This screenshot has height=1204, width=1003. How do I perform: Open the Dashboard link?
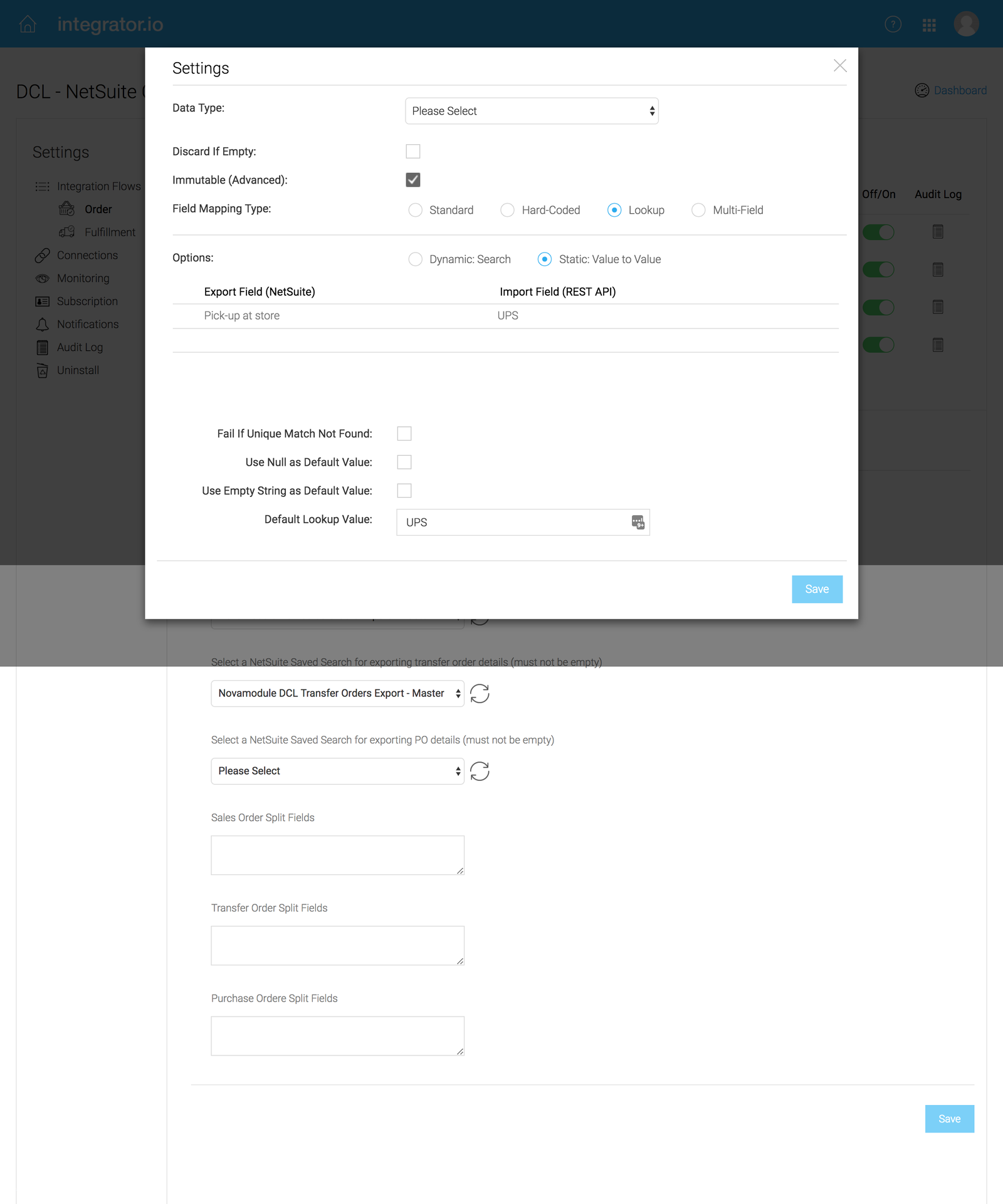click(x=960, y=90)
